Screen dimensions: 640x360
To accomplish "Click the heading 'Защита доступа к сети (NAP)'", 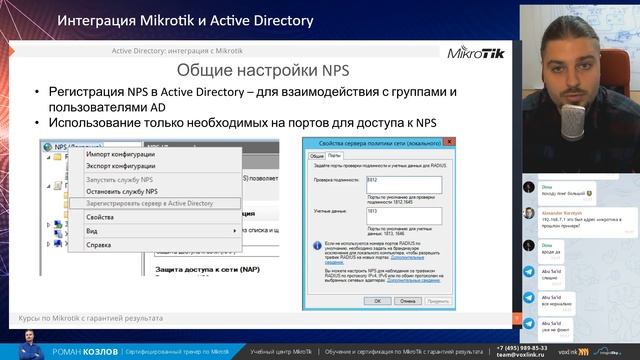I will [x=207, y=269].
